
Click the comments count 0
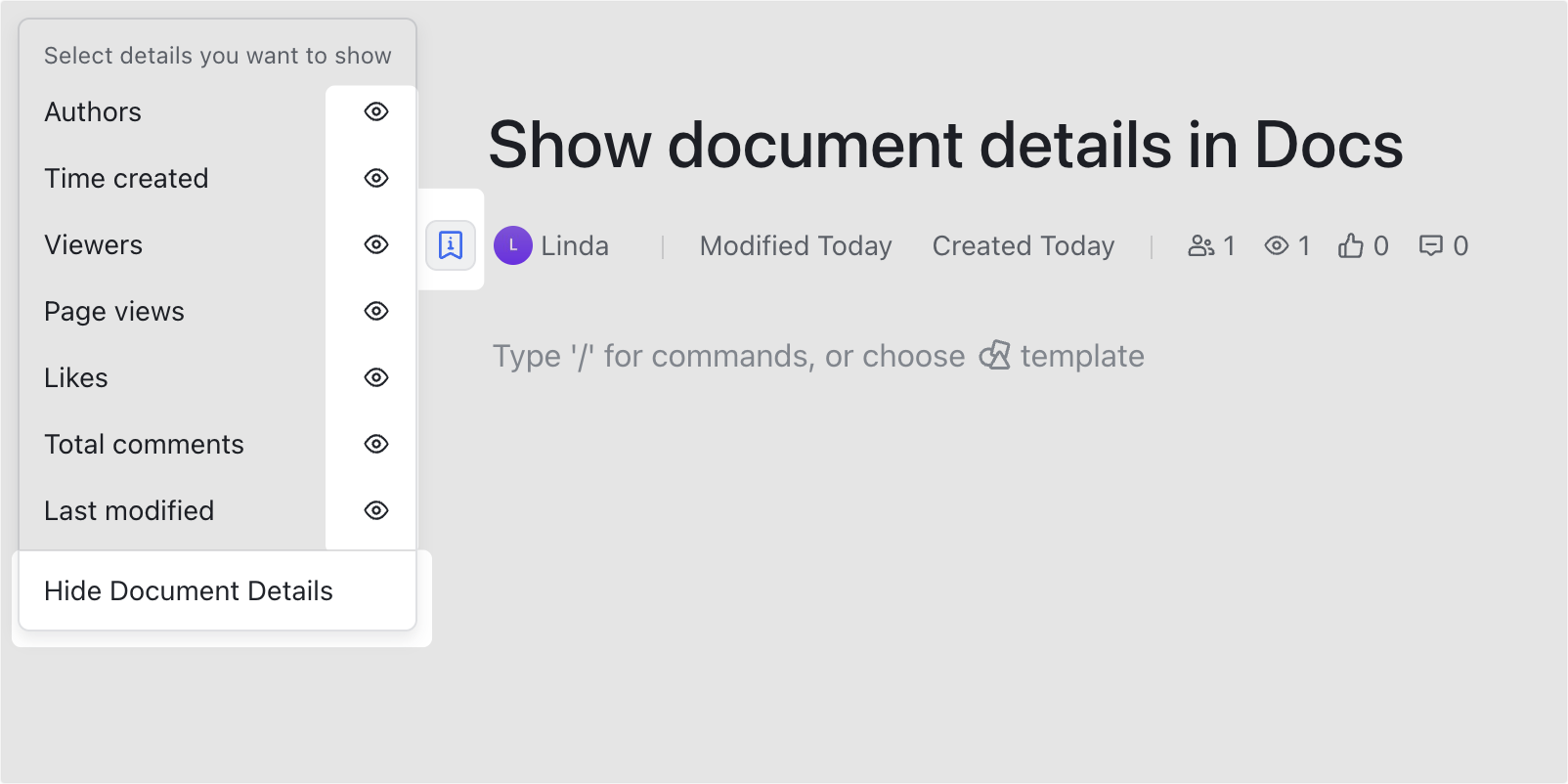pyautogui.click(x=1460, y=245)
